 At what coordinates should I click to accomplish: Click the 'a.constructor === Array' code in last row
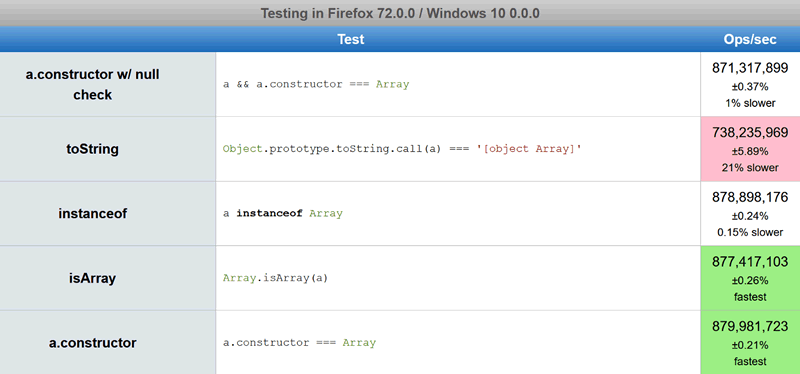point(299,343)
